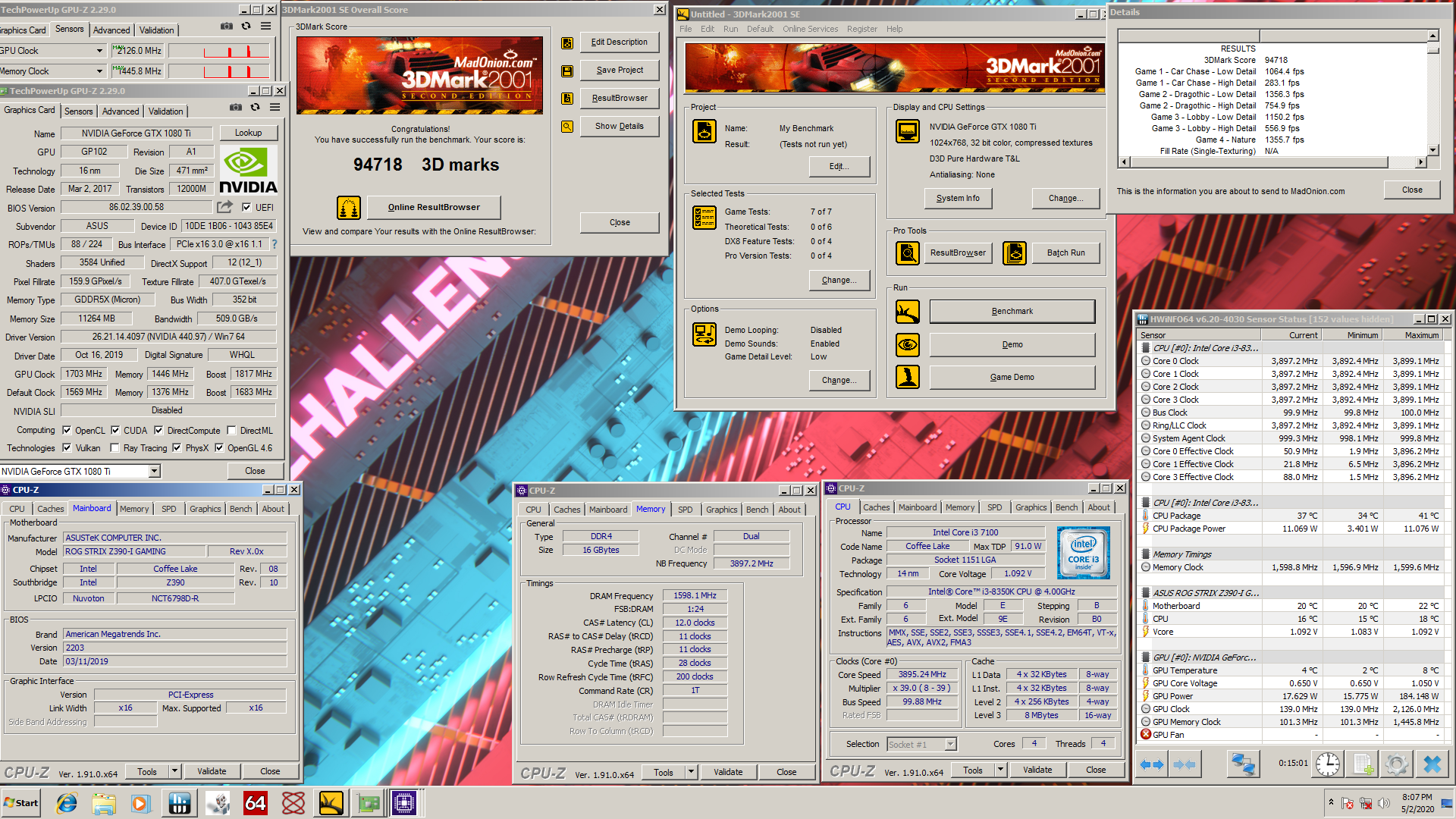The image size is (1456, 819).
Task: Click the Pro Tools ResultBrowser icon
Action: [908, 253]
